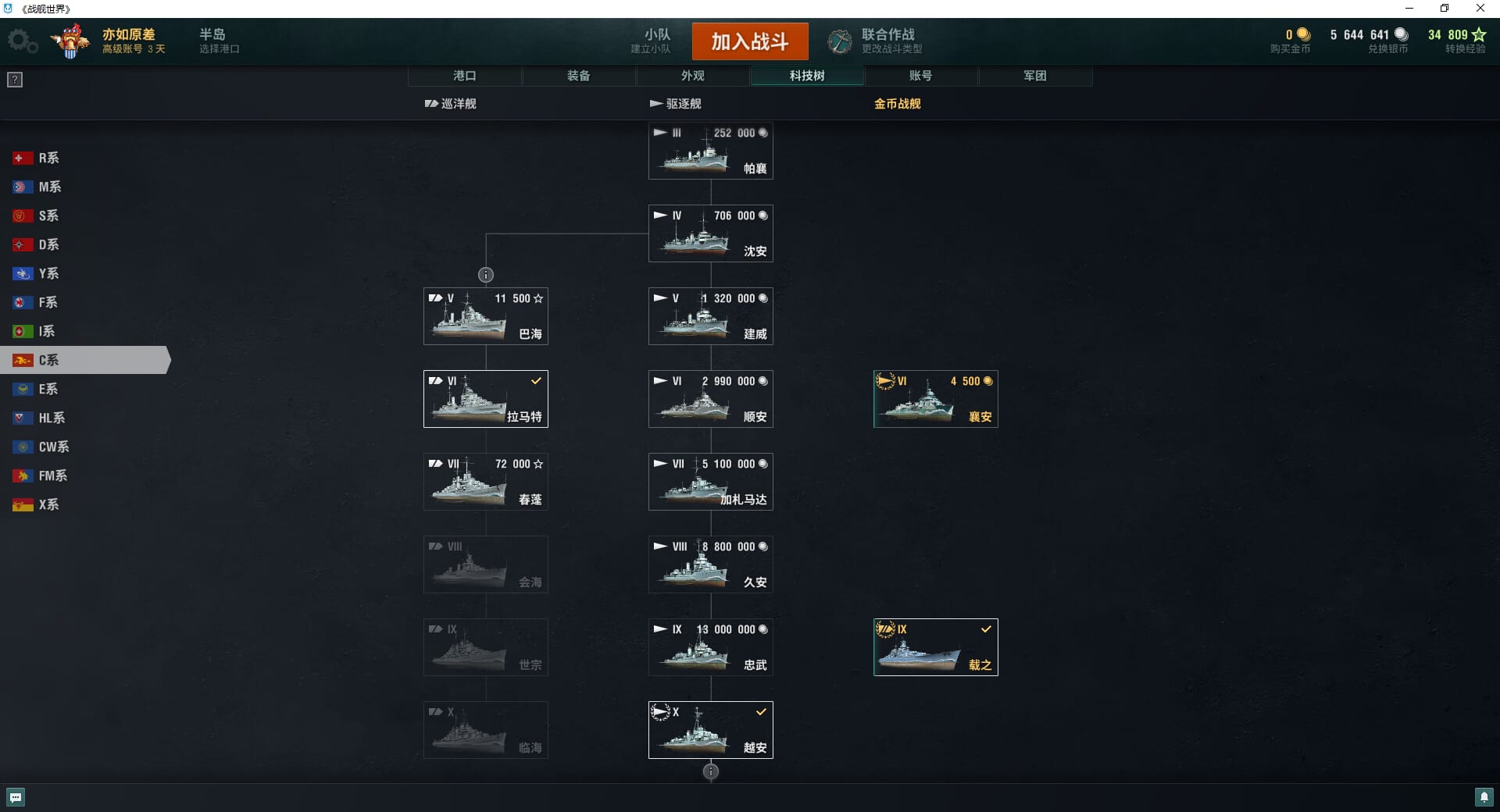Open the help question mark icon
1500x812 pixels.
pos(15,80)
